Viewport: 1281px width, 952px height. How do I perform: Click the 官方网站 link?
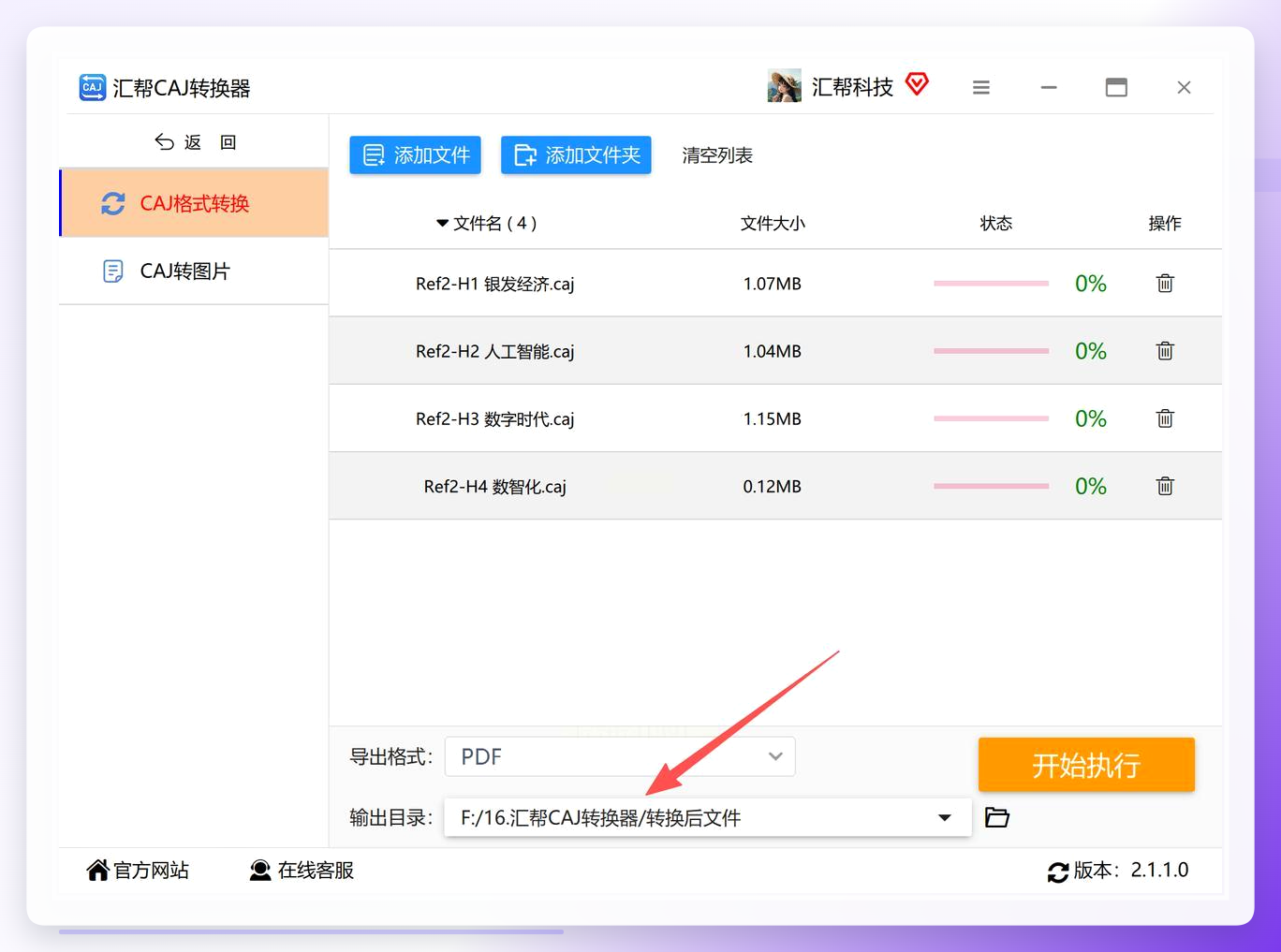[138, 871]
